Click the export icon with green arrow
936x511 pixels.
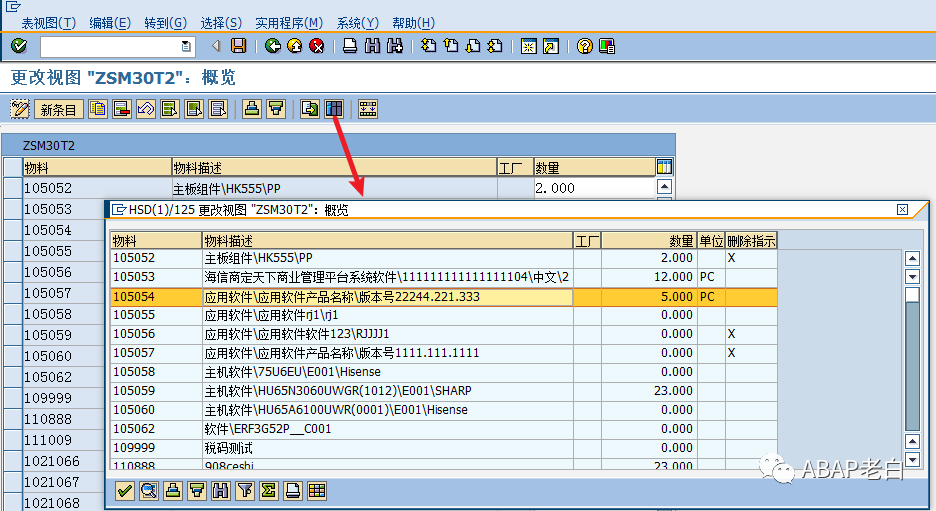click(310, 109)
